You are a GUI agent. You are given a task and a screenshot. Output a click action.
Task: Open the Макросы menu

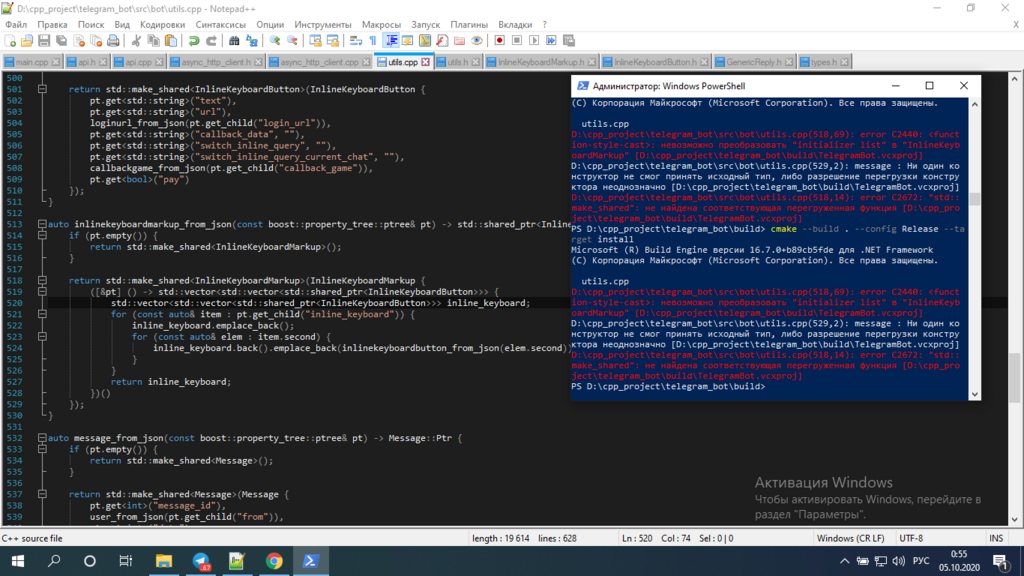[381, 24]
